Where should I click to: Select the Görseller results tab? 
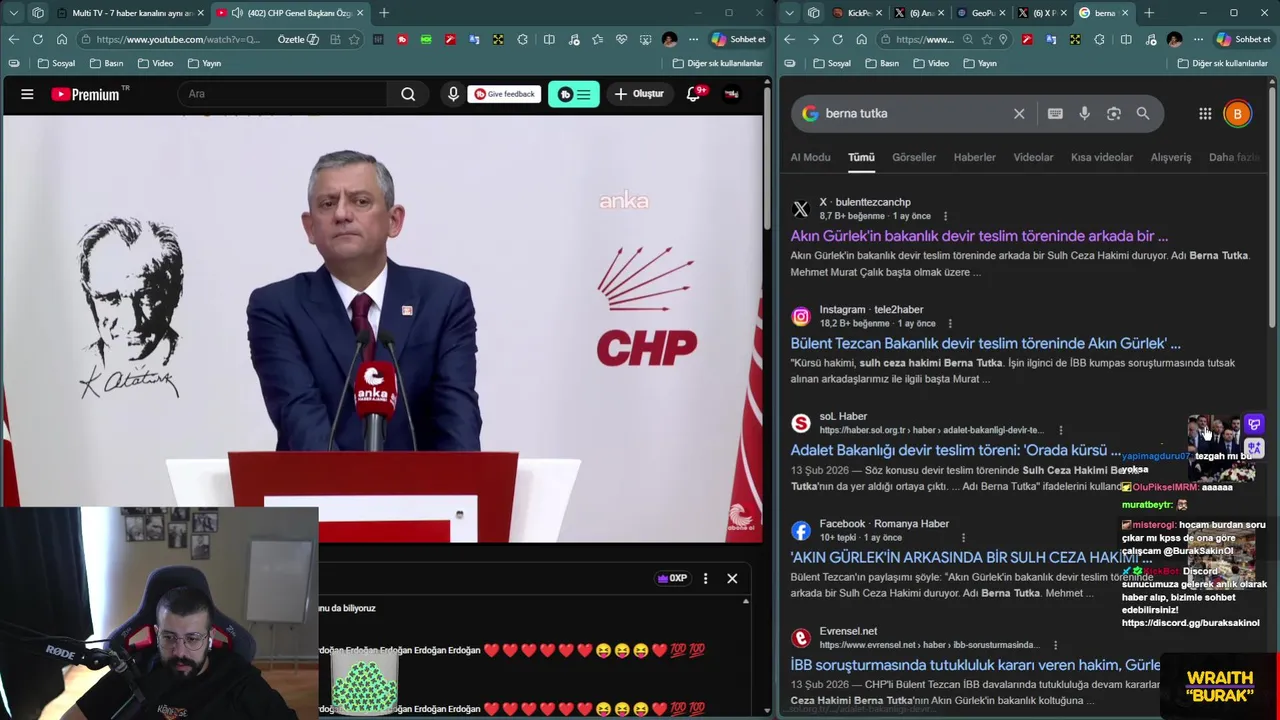coord(914,157)
